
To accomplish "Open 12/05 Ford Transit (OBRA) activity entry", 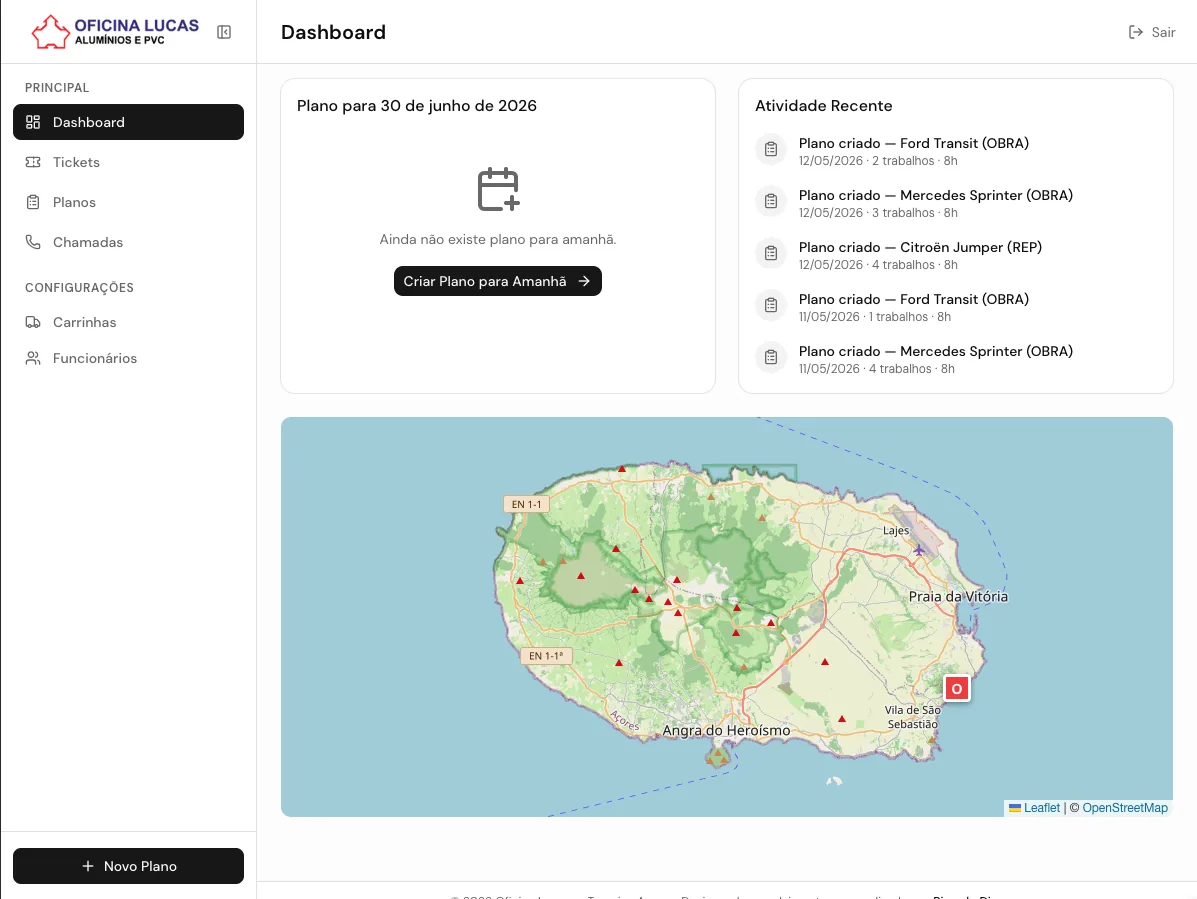I will [x=956, y=151].
